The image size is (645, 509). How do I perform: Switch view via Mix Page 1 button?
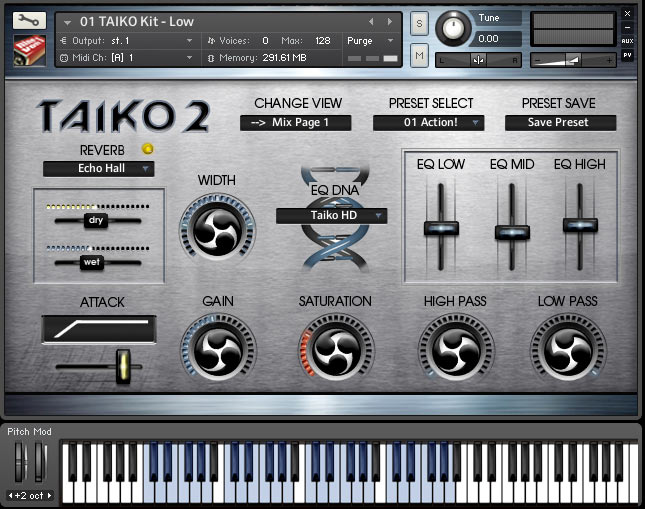coord(296,123)
